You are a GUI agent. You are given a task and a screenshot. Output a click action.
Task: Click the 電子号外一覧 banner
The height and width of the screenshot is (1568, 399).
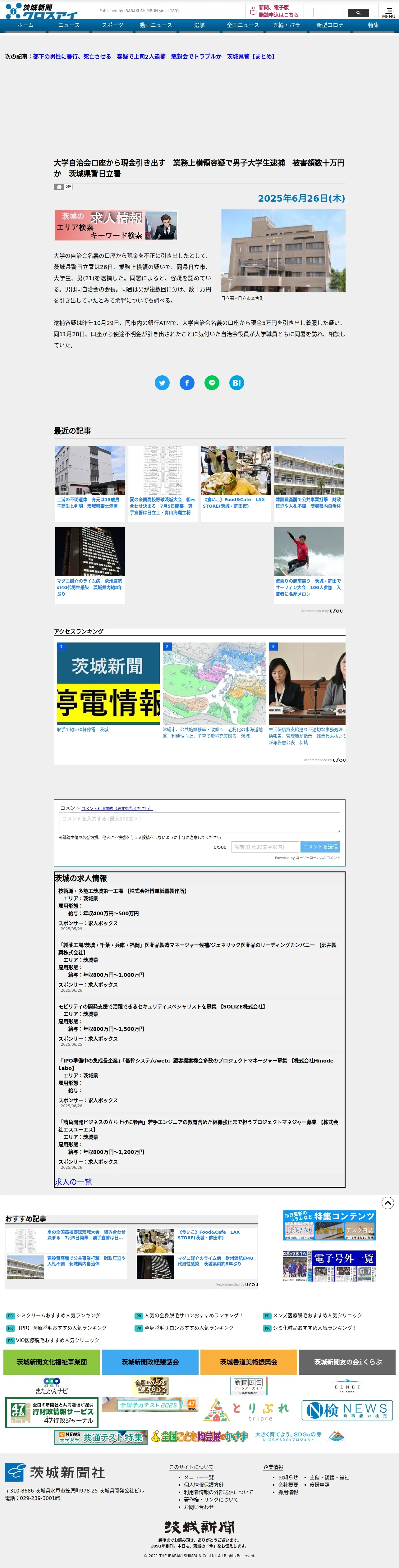329,1266
